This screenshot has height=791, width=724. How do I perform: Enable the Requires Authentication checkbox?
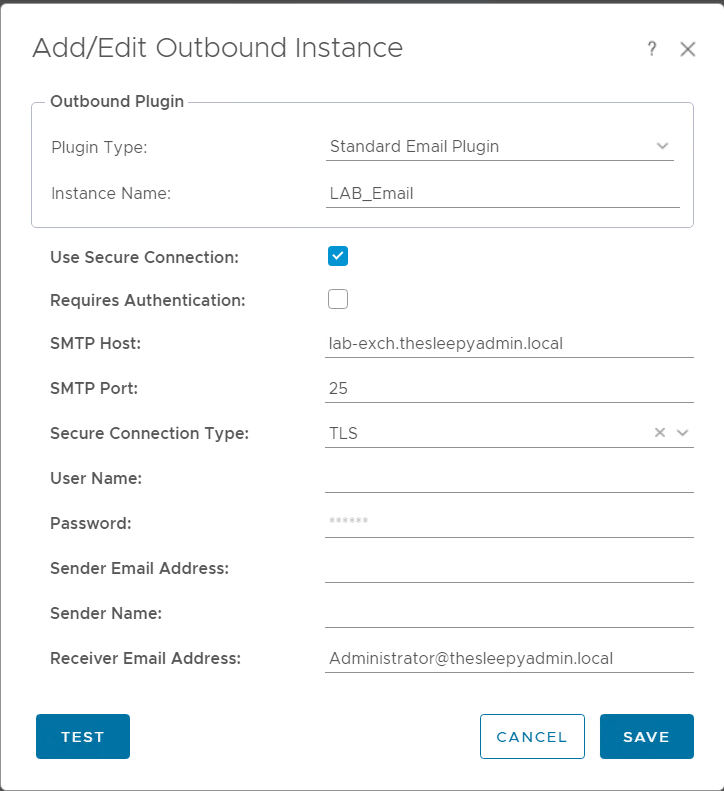pyautogui.click(x=338, y=299)
